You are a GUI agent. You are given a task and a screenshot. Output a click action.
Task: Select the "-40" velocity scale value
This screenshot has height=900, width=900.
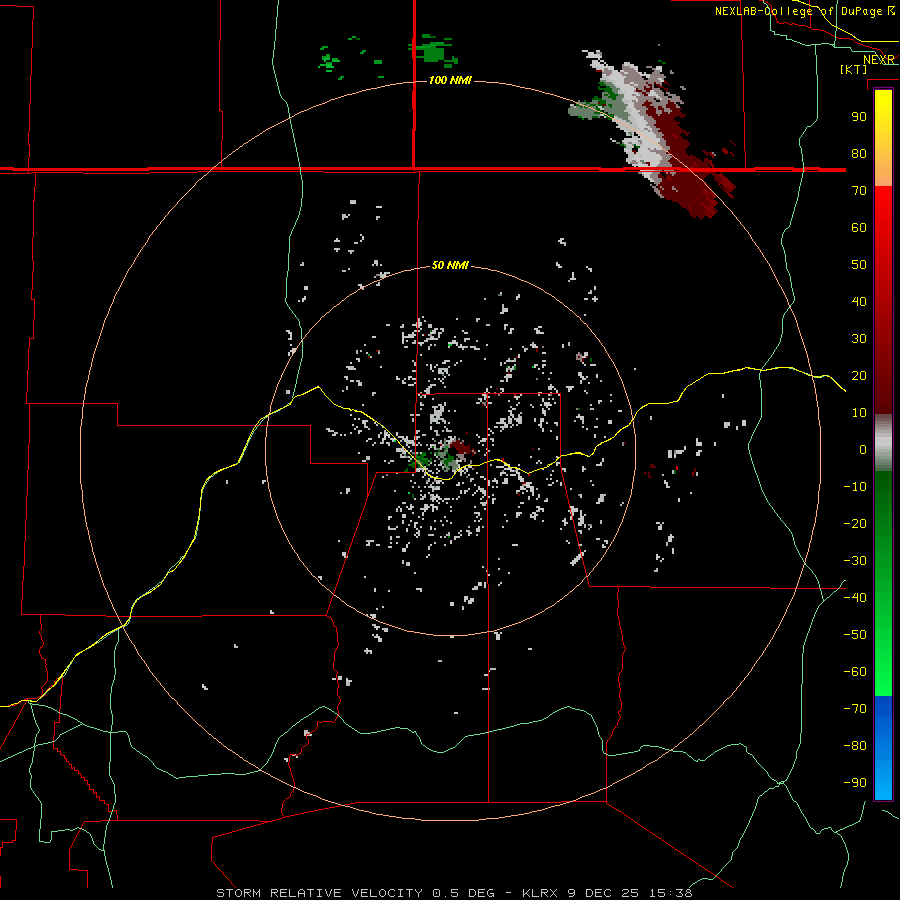(x=855, y=598)
